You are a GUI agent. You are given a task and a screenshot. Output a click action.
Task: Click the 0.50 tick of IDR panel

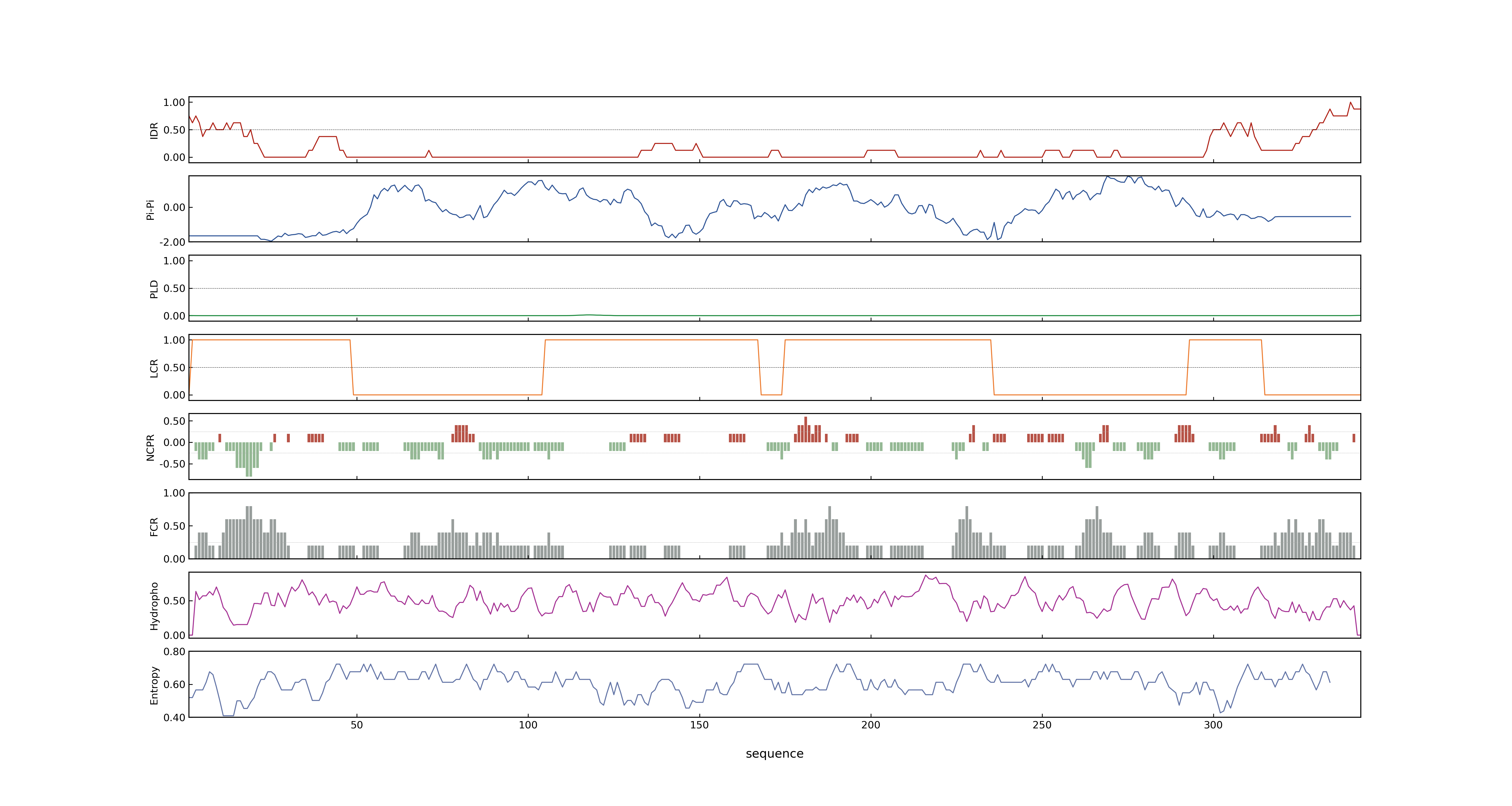(174, 130)
